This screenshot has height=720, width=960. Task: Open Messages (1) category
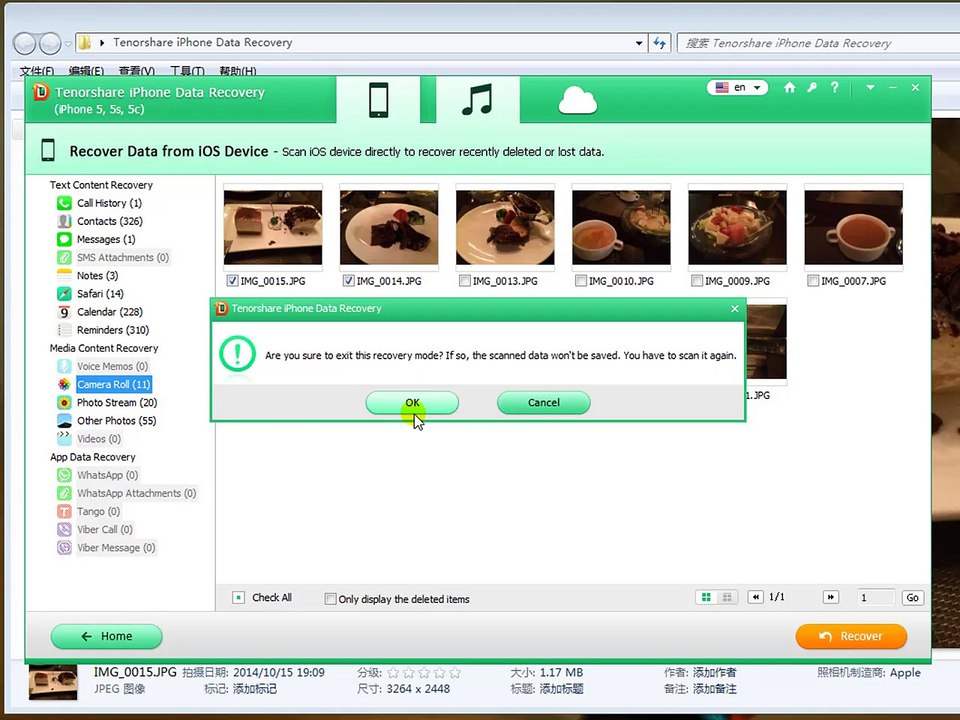[106, 239]
